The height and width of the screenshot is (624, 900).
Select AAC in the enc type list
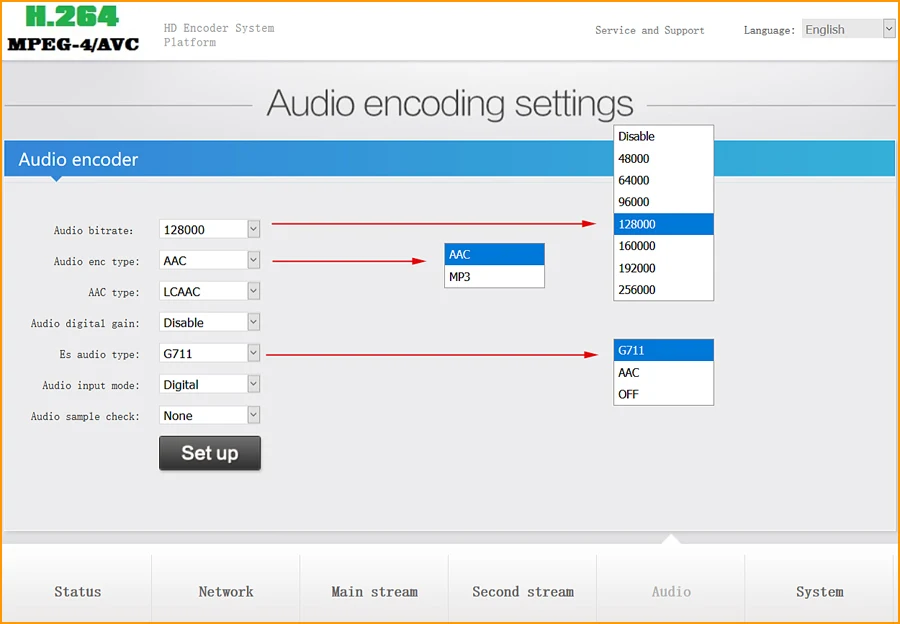click(494, 254)
